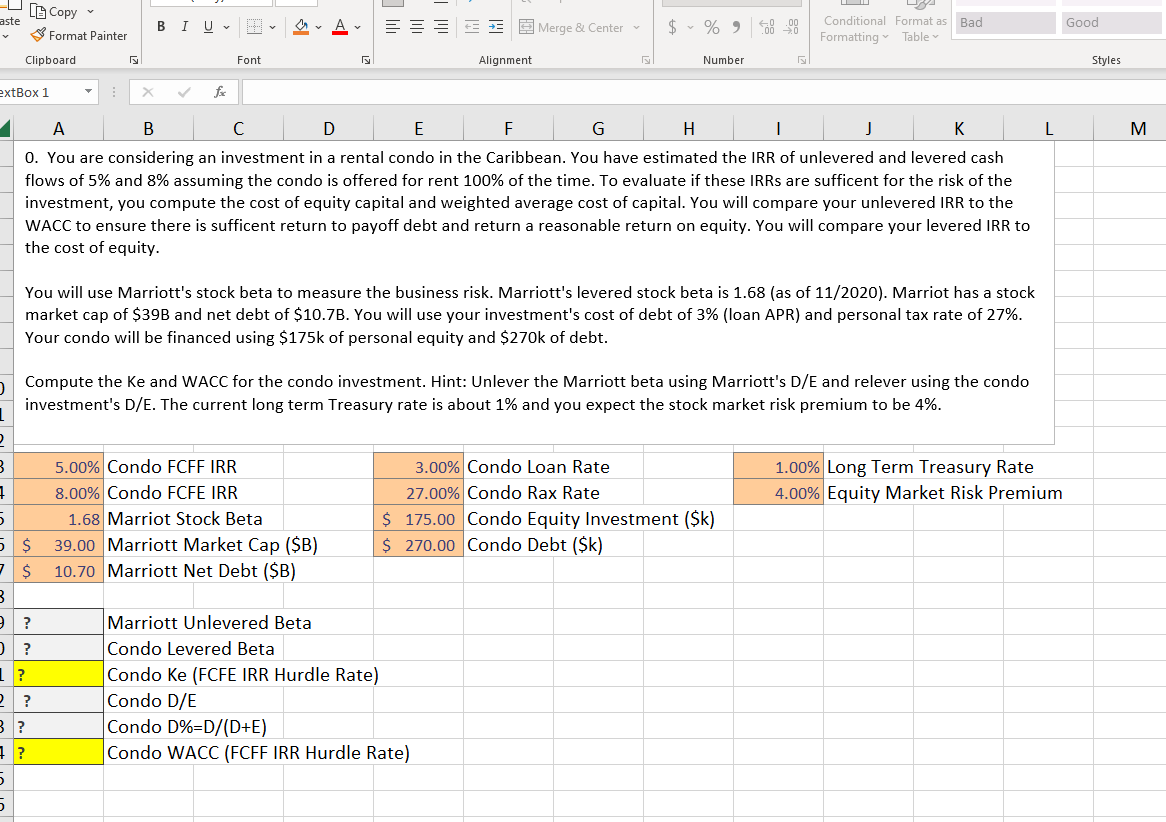This screenshot has height=822, width=1166.
Task: Apply comma number style
Action: click(736, 27)
